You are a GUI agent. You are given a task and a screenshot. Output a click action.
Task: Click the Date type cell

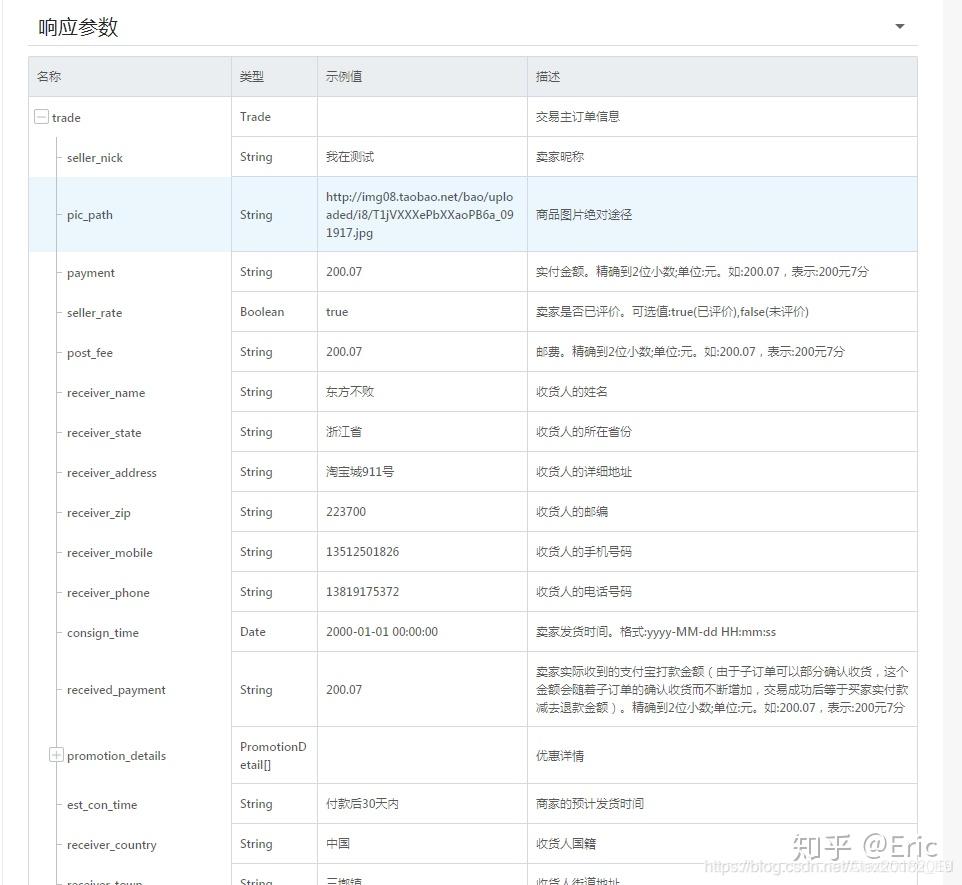tap(253, 632)
